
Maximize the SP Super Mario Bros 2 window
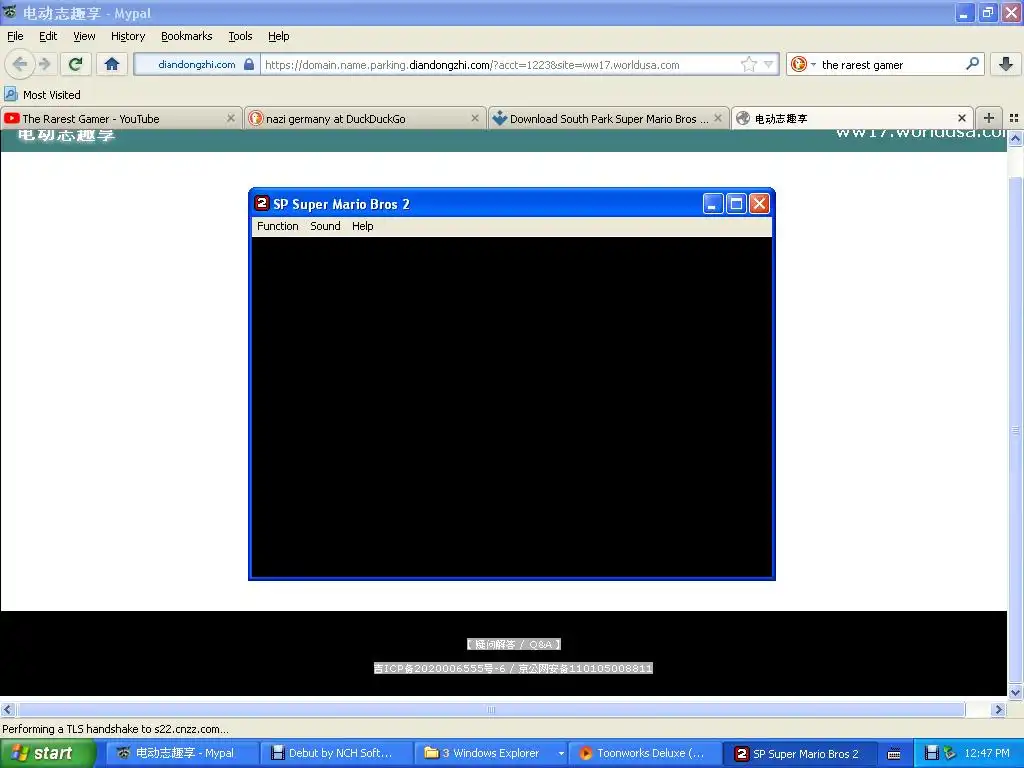pyautogui.click(x=736, y=204)
